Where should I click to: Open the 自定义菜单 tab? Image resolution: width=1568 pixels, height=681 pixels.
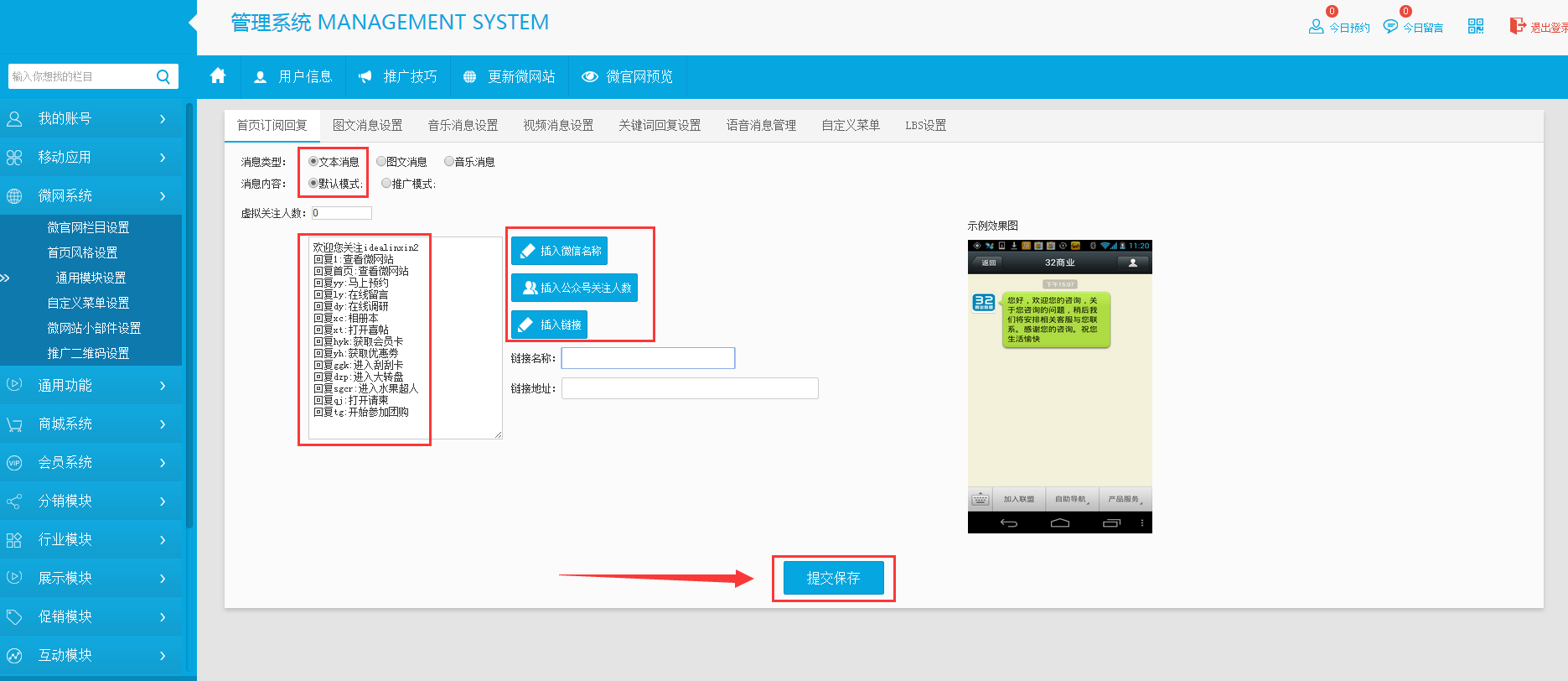click(850, 126)
